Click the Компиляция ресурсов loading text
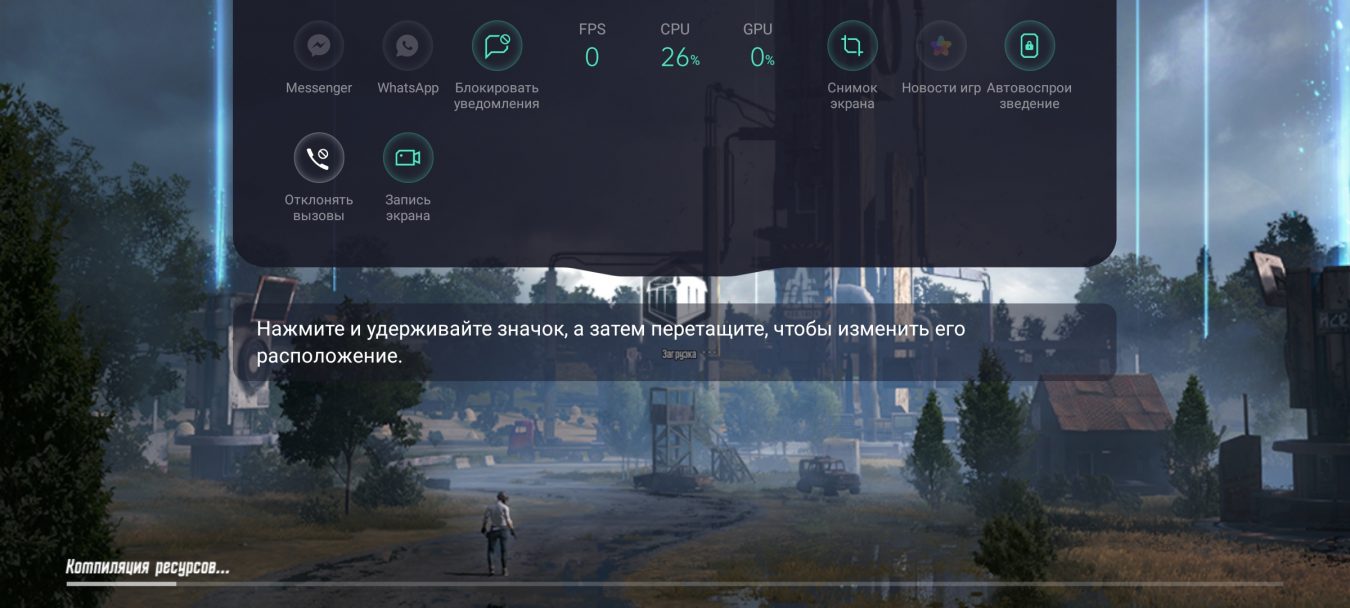 (148, 568)
